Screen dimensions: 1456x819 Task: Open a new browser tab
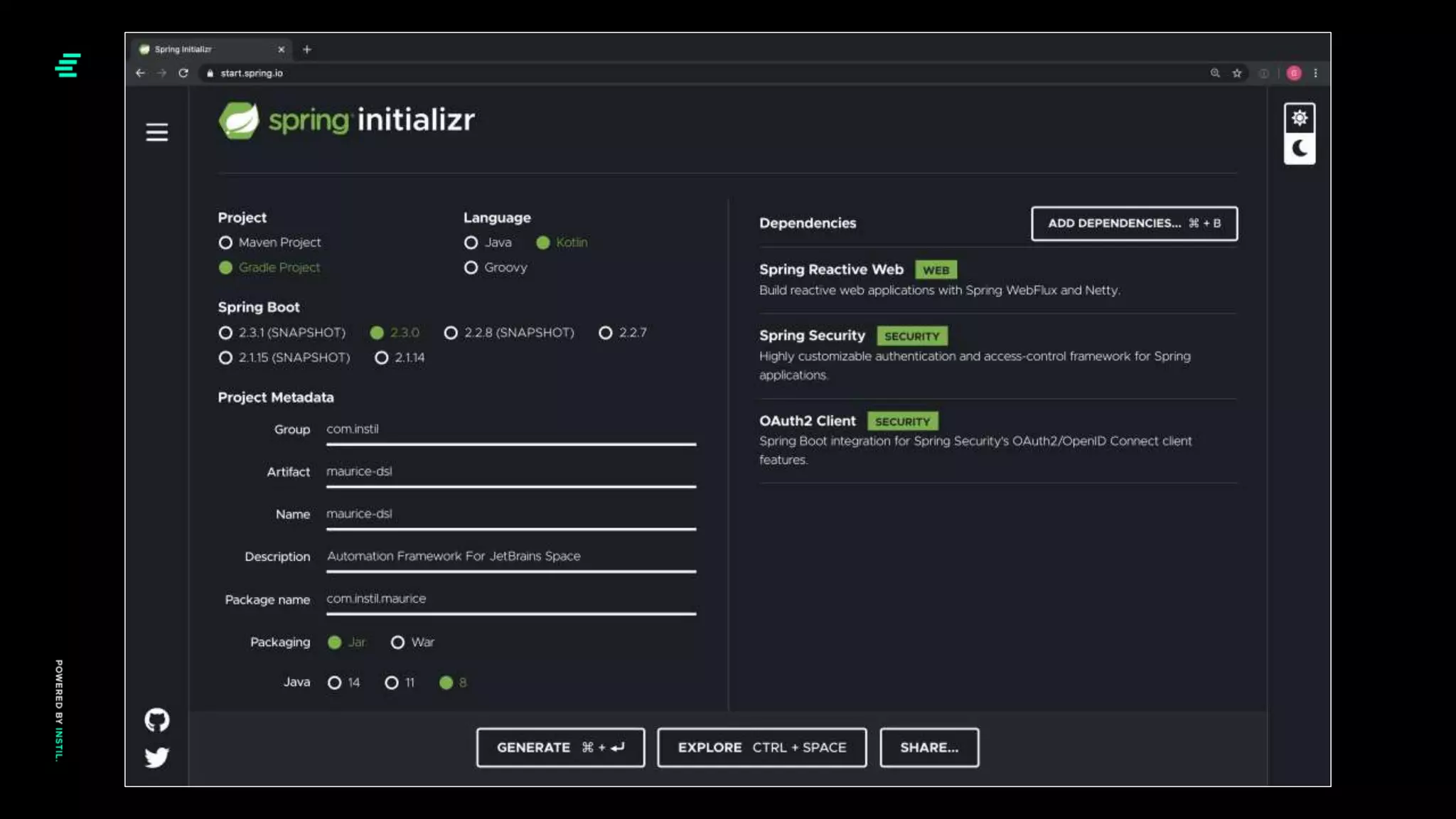[307, 50]
